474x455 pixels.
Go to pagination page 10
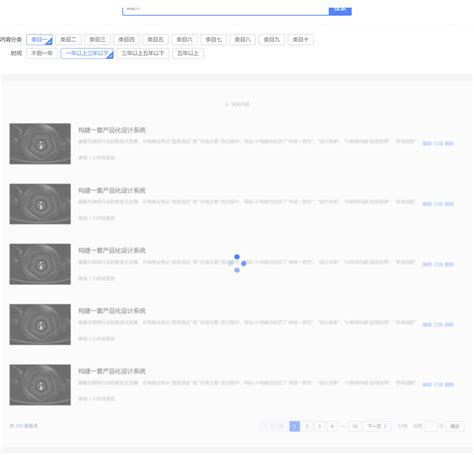pyautogui.click(x=355, y=426)
